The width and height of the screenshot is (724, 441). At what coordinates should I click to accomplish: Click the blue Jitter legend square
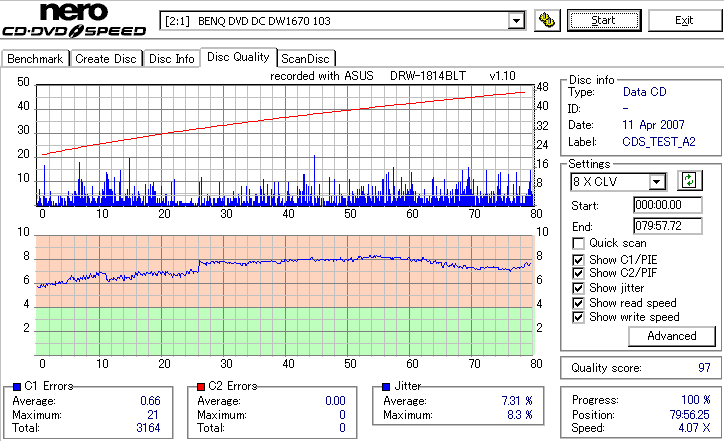click(386, 387)
